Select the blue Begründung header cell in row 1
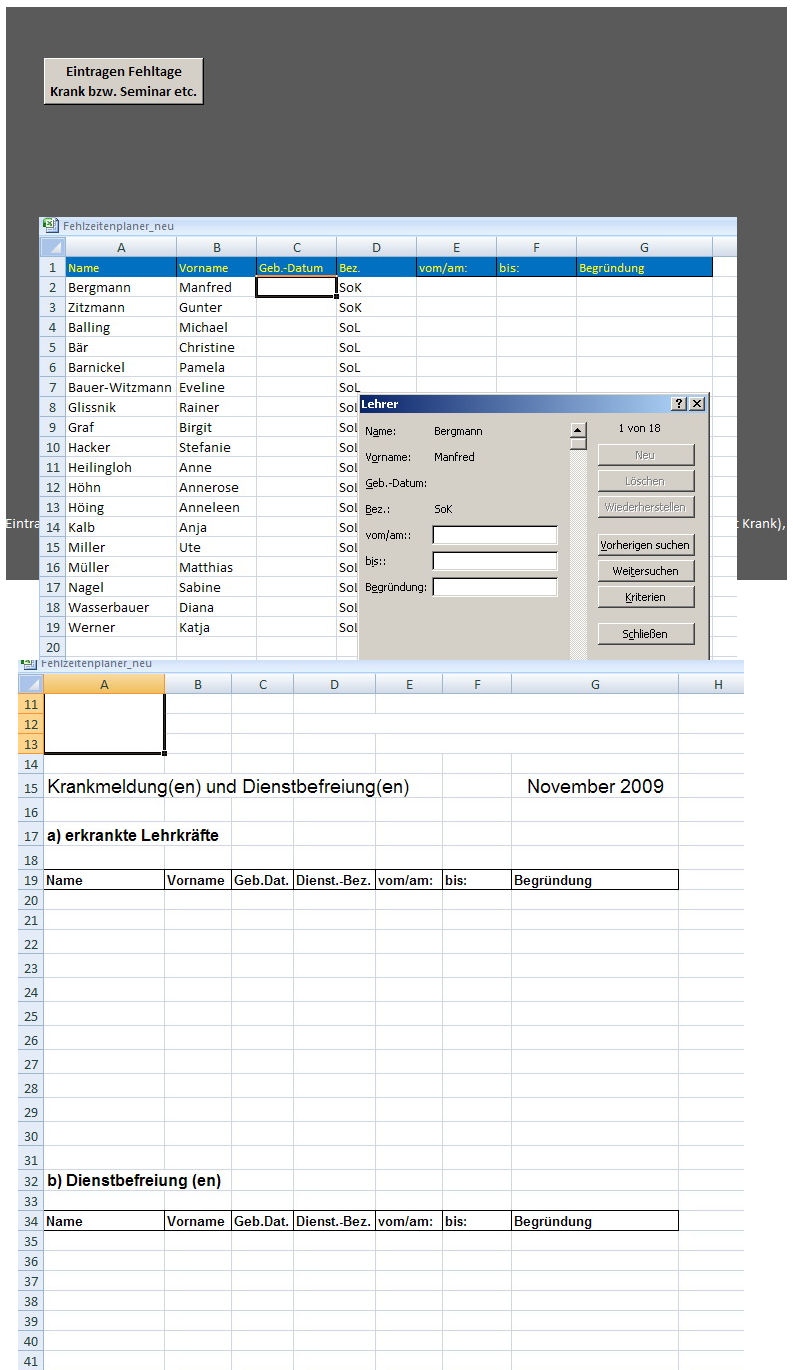 click(644, 267)
